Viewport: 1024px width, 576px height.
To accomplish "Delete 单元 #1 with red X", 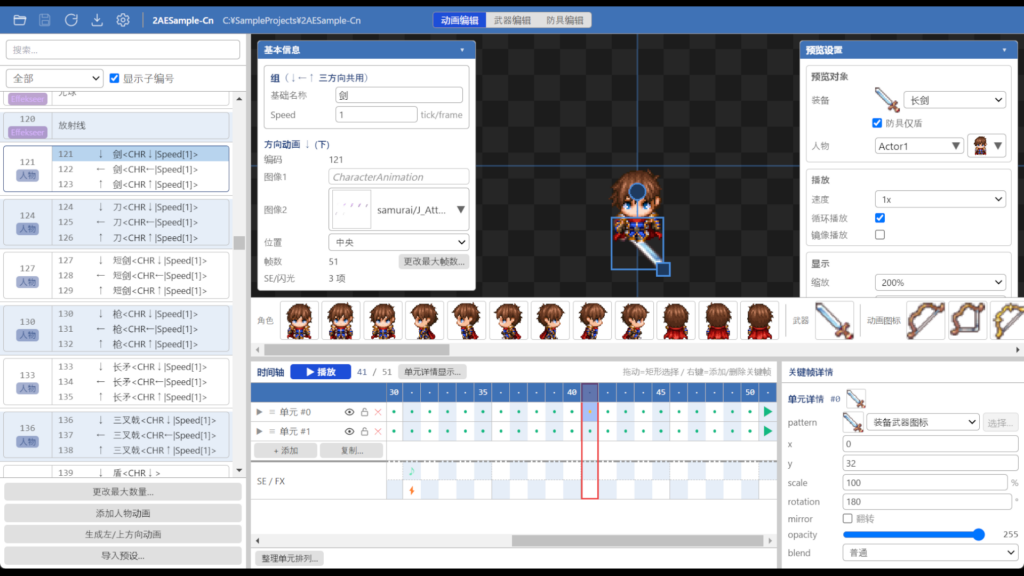I will pyautogui.click(x=378, y=431).
